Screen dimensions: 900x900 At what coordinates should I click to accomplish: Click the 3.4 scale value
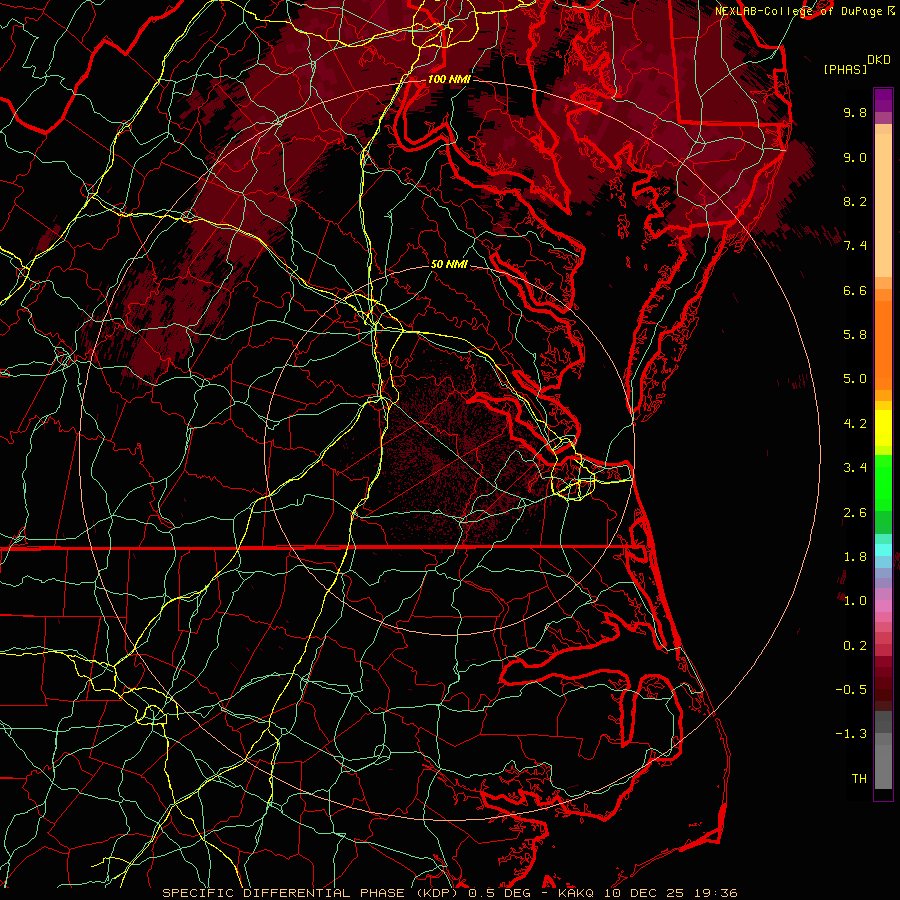855,468
